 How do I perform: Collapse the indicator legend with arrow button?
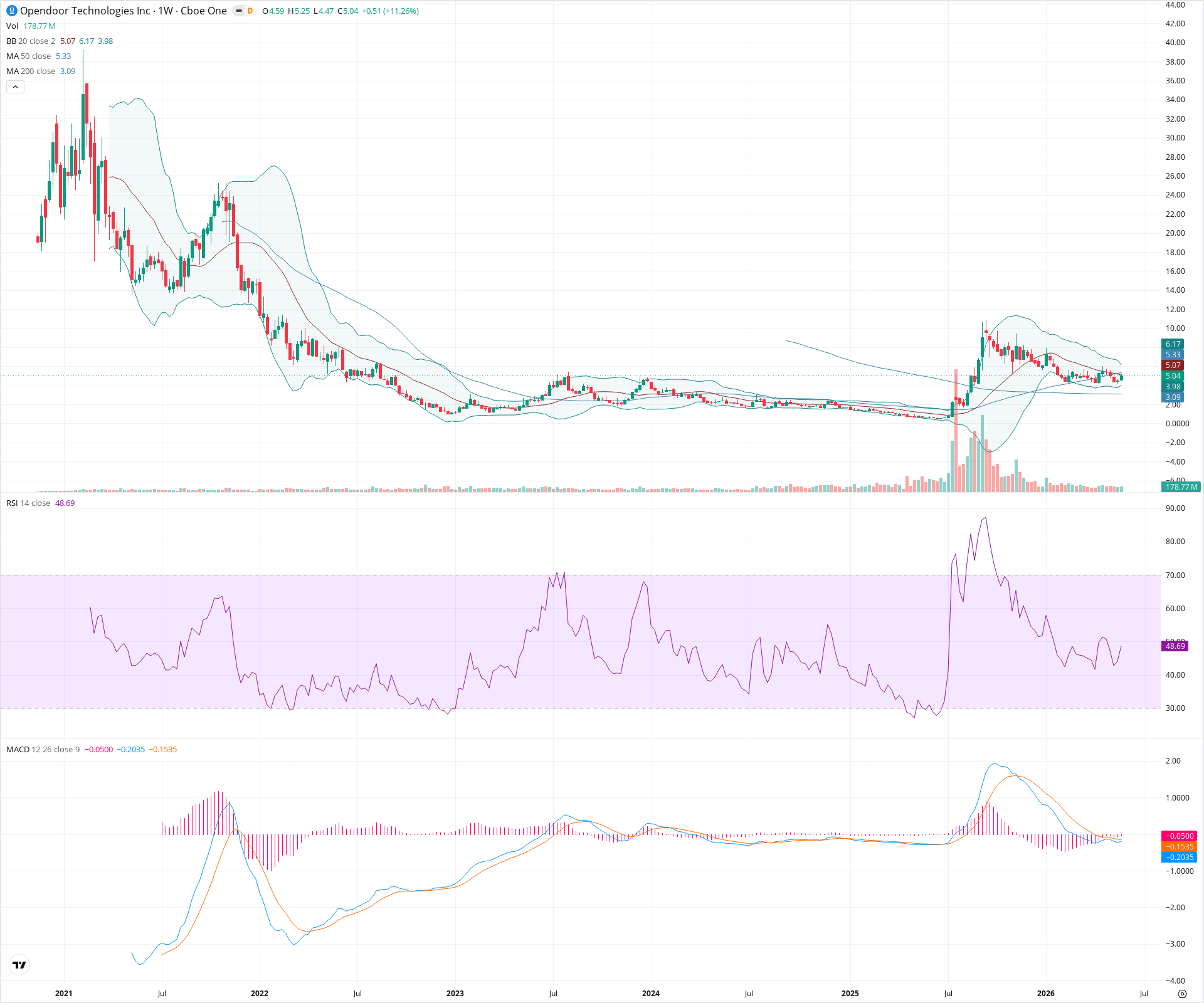click(x=15, y=87)
